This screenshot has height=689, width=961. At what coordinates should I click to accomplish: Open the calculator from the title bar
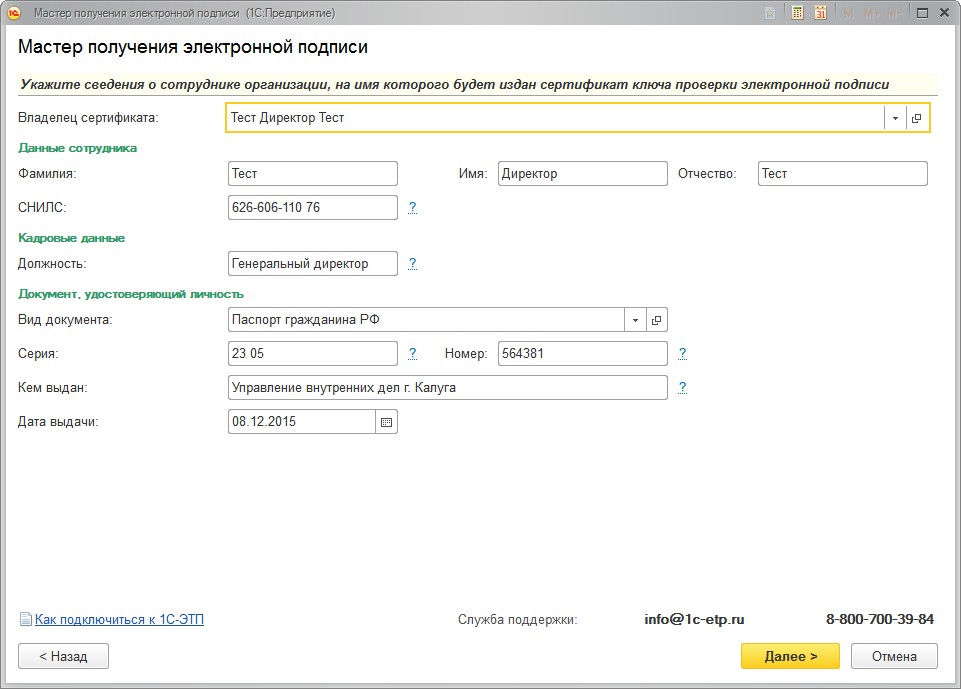pos(798,13)
